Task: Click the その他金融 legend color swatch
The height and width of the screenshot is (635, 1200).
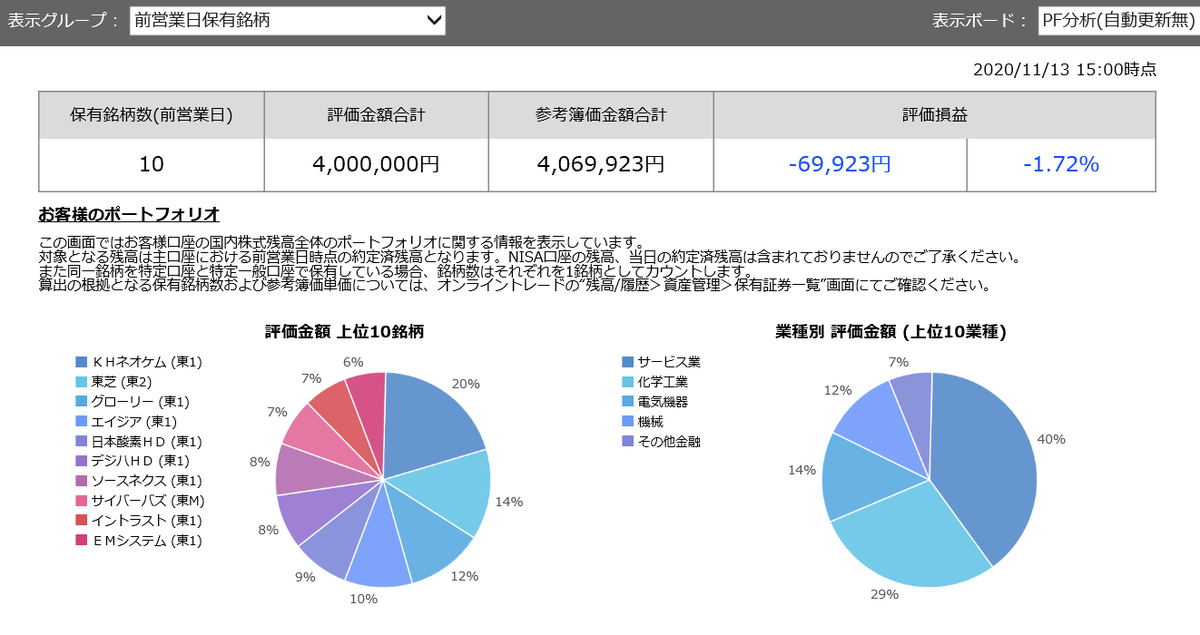Action: (628, 441)
